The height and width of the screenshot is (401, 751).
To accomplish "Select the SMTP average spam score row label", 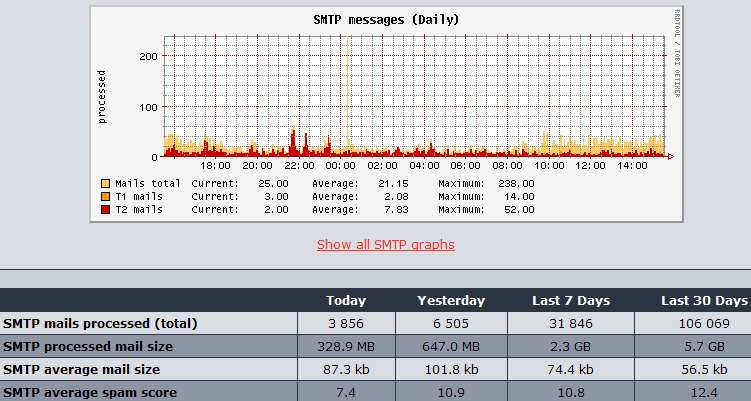I will coord(90,392).
